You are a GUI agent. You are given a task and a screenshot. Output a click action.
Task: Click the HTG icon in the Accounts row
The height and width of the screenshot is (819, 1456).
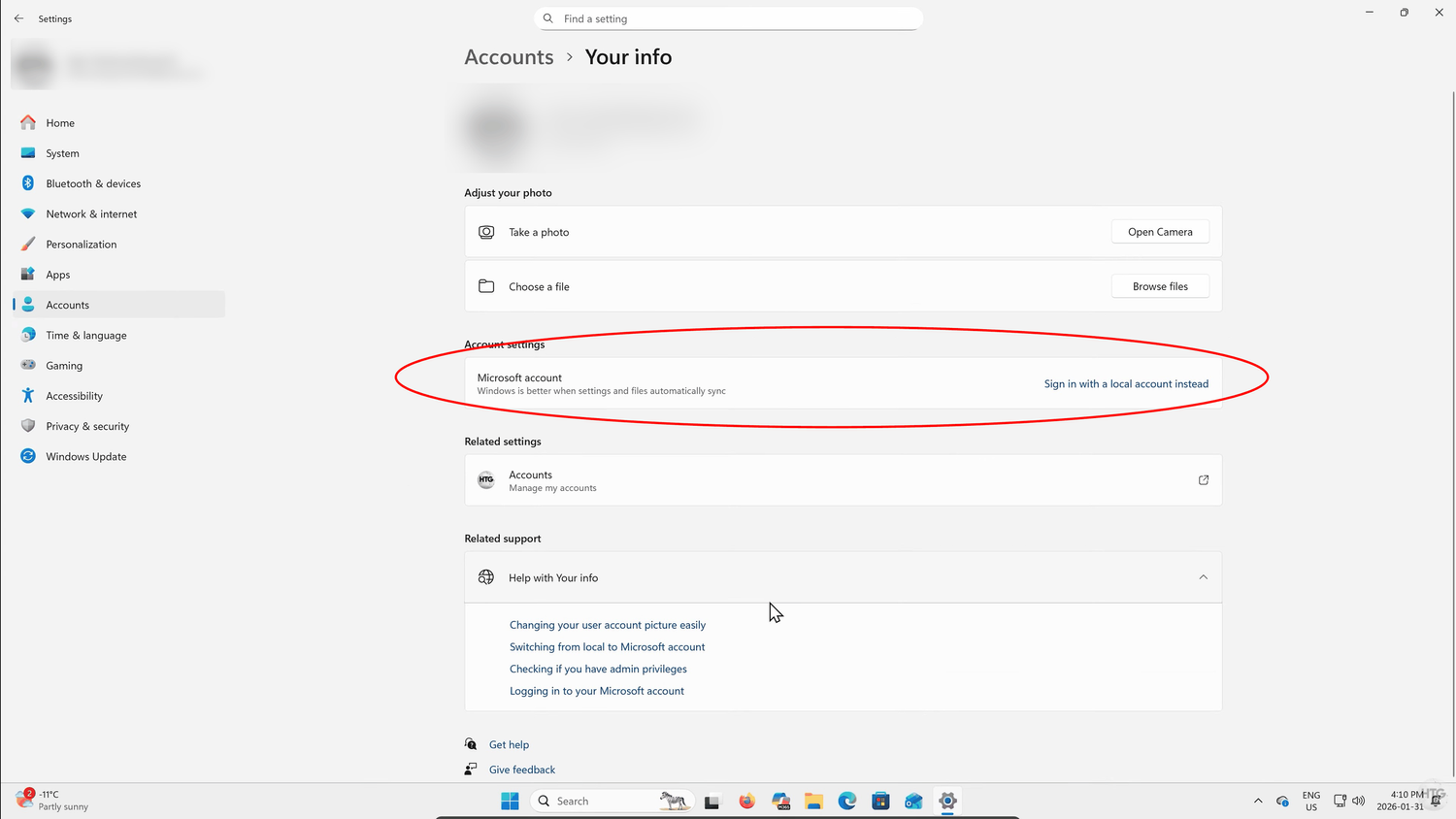pos(486,479)
